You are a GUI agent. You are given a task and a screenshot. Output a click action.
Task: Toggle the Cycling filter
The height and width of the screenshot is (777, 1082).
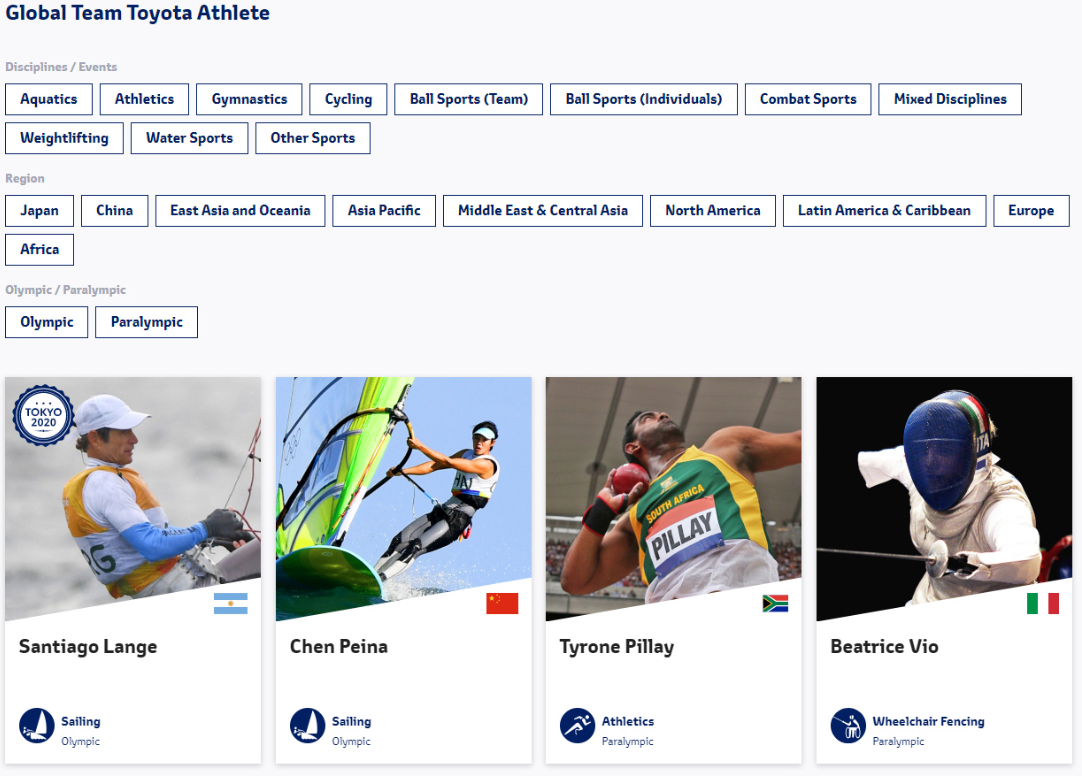tap(348, 99)
